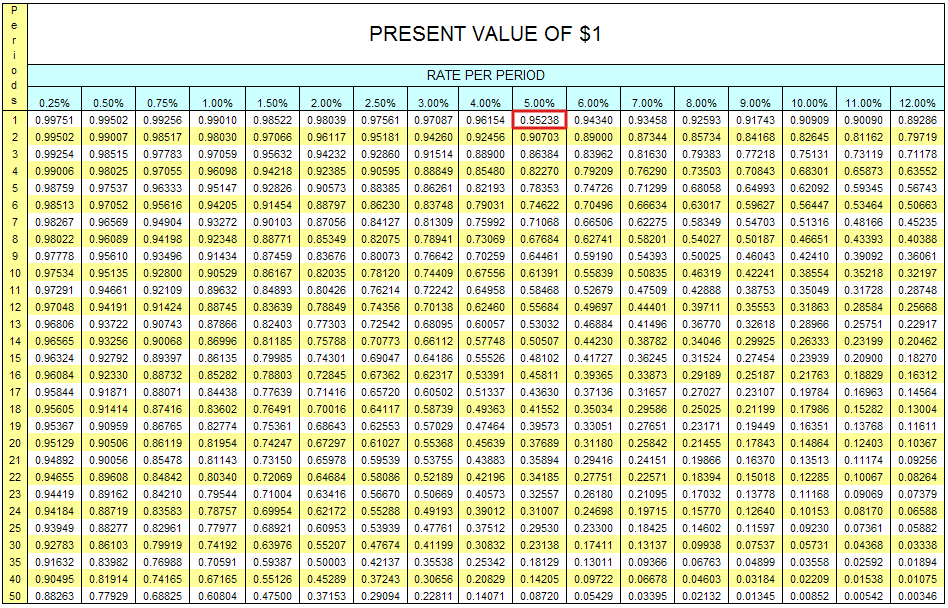Click the 5.00% rate column header
This screenshot has width=948, height=608.
tap(539, 103)
